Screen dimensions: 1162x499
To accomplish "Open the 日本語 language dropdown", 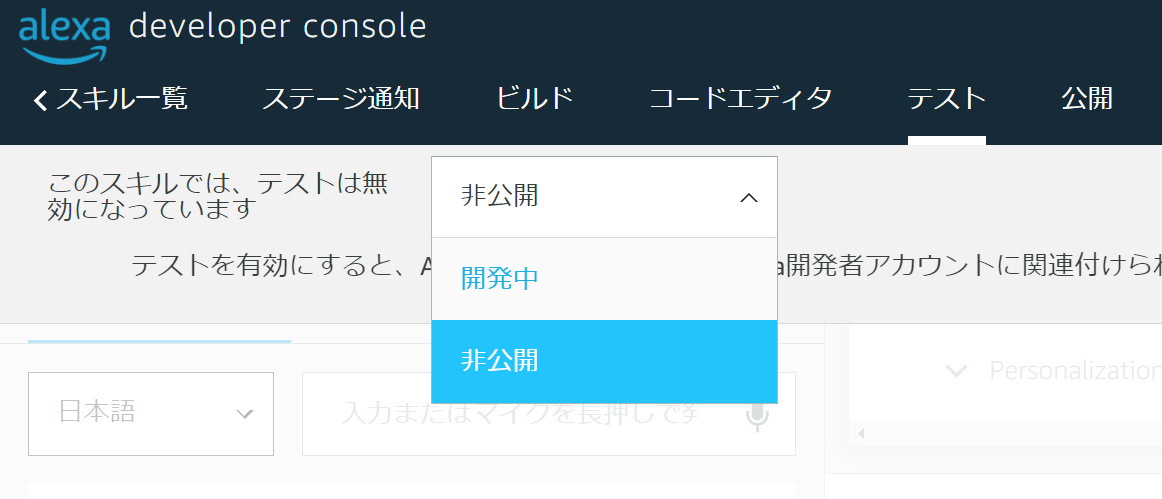I will tap(150, 414).
